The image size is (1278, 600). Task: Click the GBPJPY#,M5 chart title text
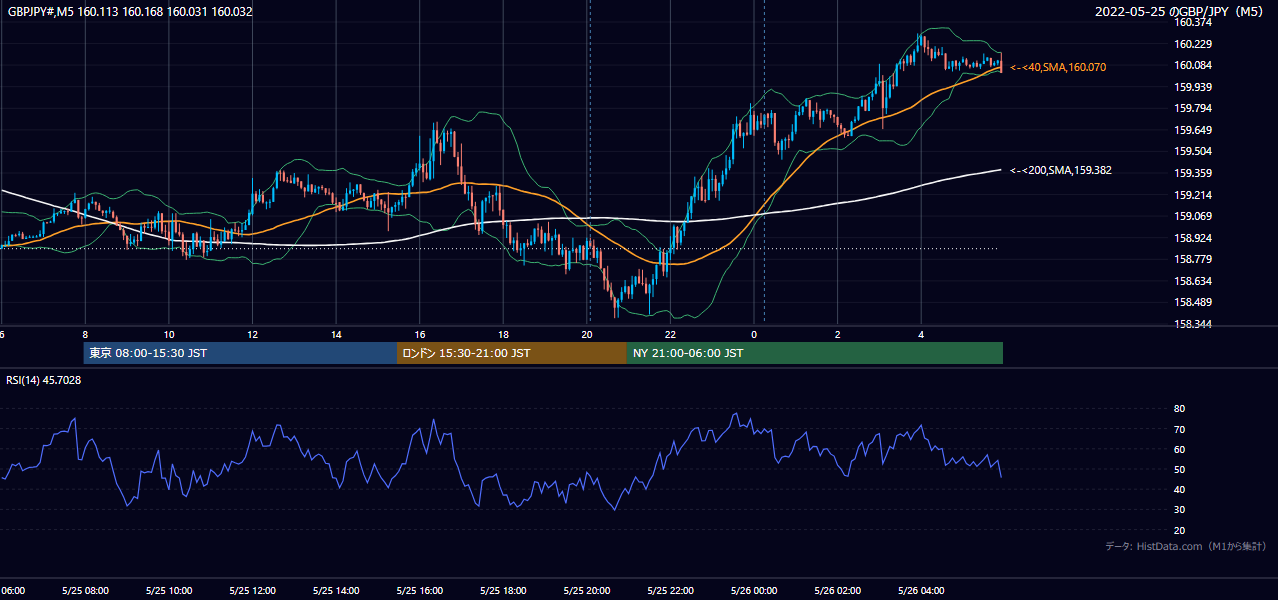click(x=129, y=12)
